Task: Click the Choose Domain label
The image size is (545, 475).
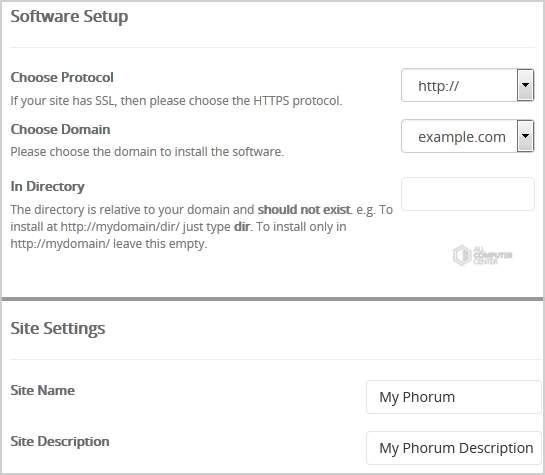Action: tap(60, 129)
